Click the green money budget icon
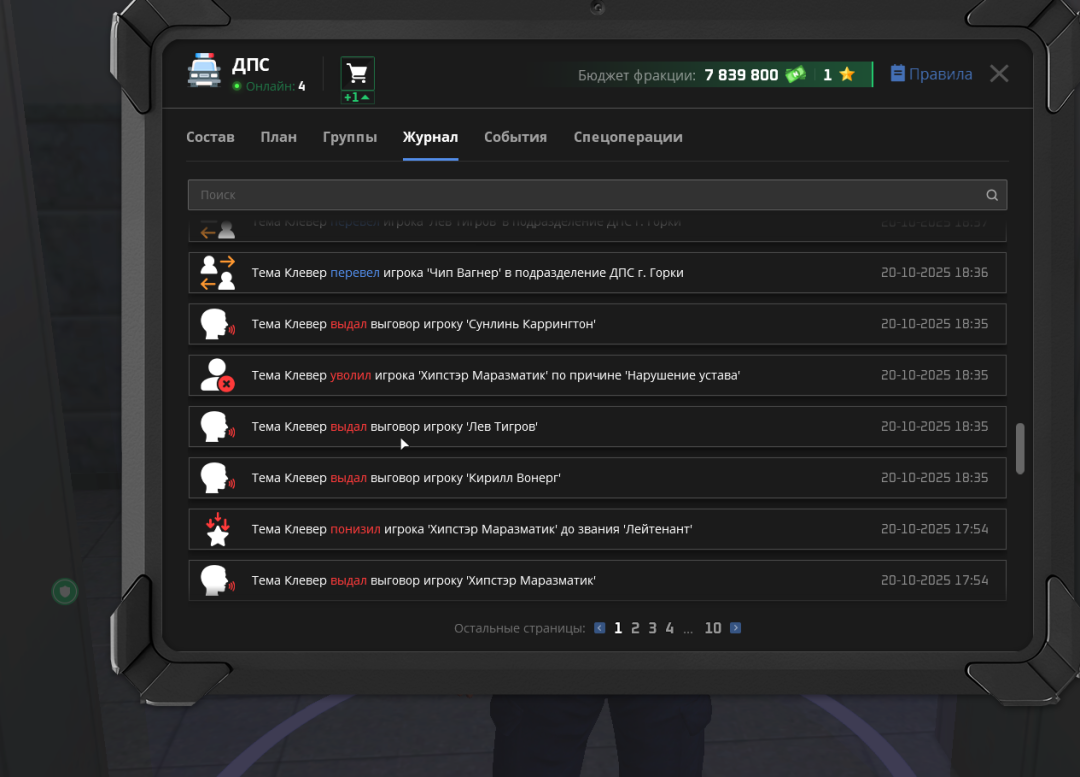This screenshot has height=777, width=1080. (x=796, y=75)
